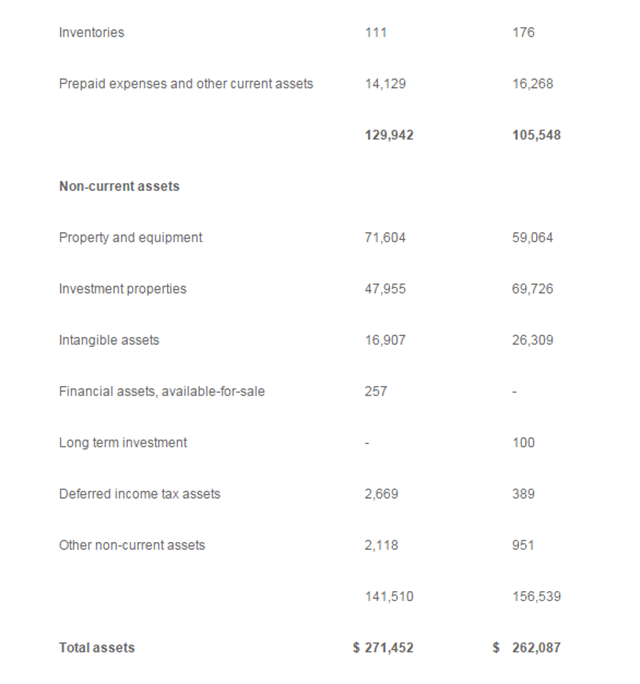Click the current assets subtotal 105,548
This screenshot has height=684, width=640.
coord(536,135)
